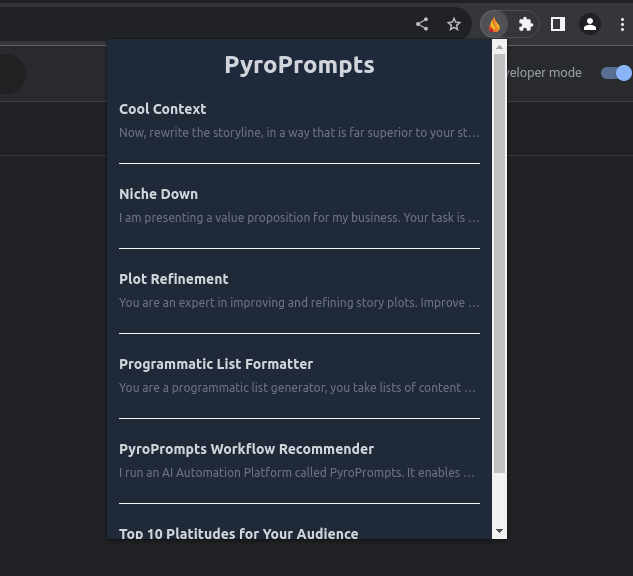Select Top 10 Platitudes for Your Audience
Viewport: 633px width, 576px height.
coord(239,534)
